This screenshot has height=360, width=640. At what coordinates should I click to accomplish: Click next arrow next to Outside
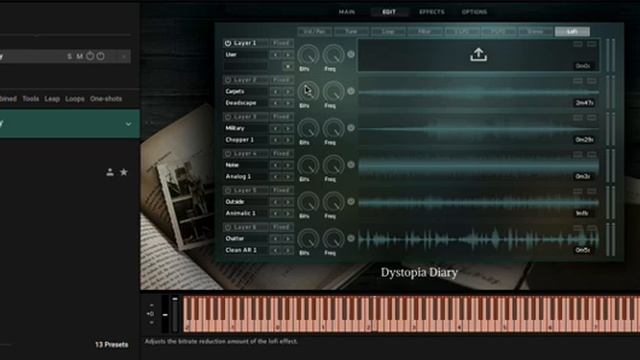288,202
